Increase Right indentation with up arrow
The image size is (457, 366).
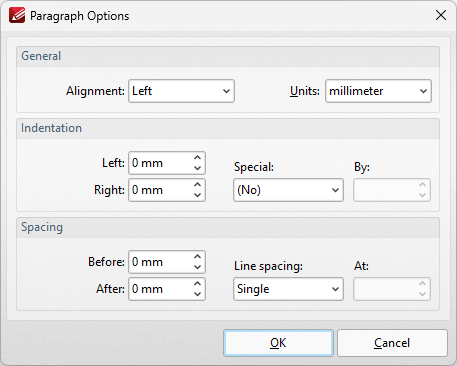[x=197, y=184]
